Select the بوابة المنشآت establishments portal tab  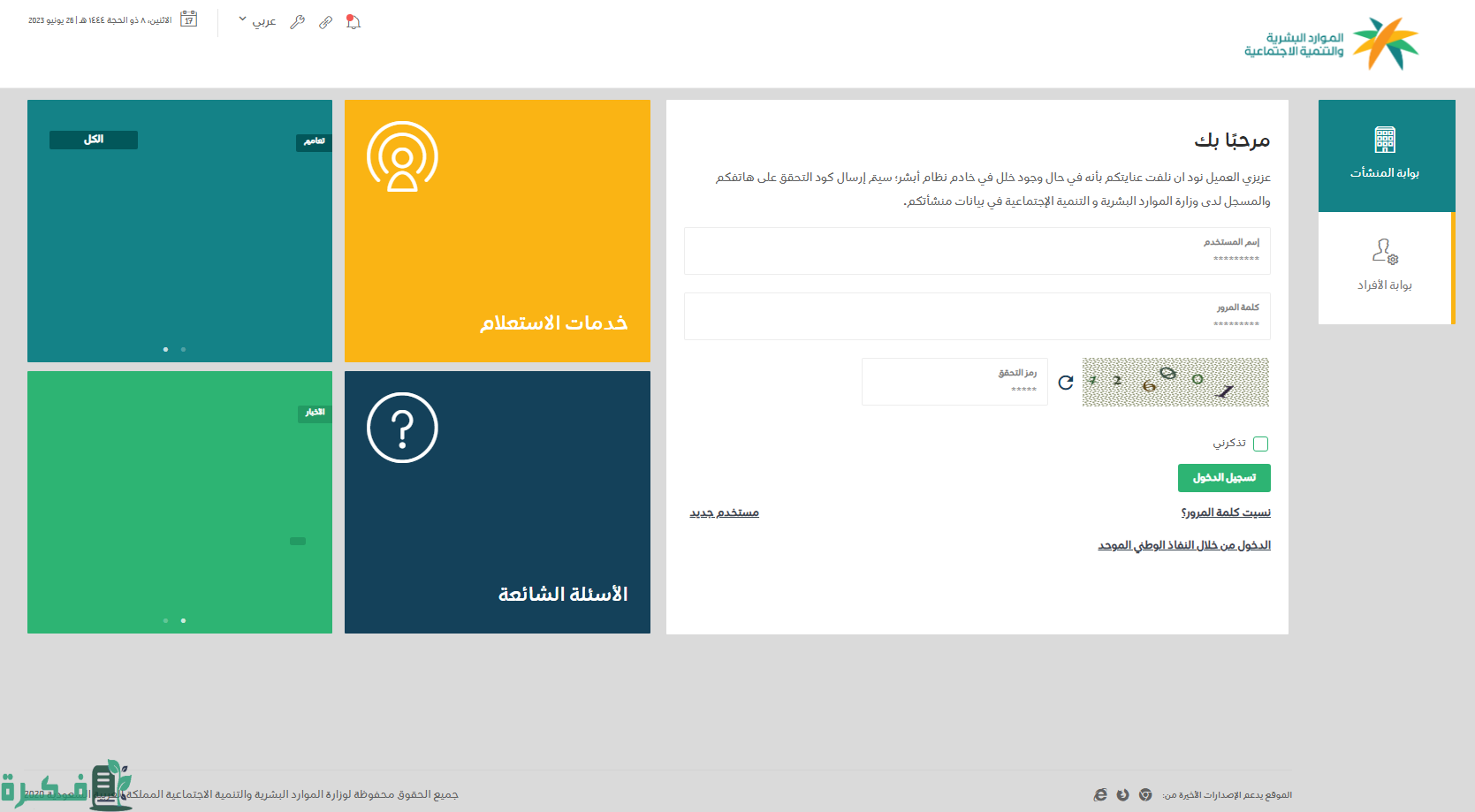(1385, 156)
